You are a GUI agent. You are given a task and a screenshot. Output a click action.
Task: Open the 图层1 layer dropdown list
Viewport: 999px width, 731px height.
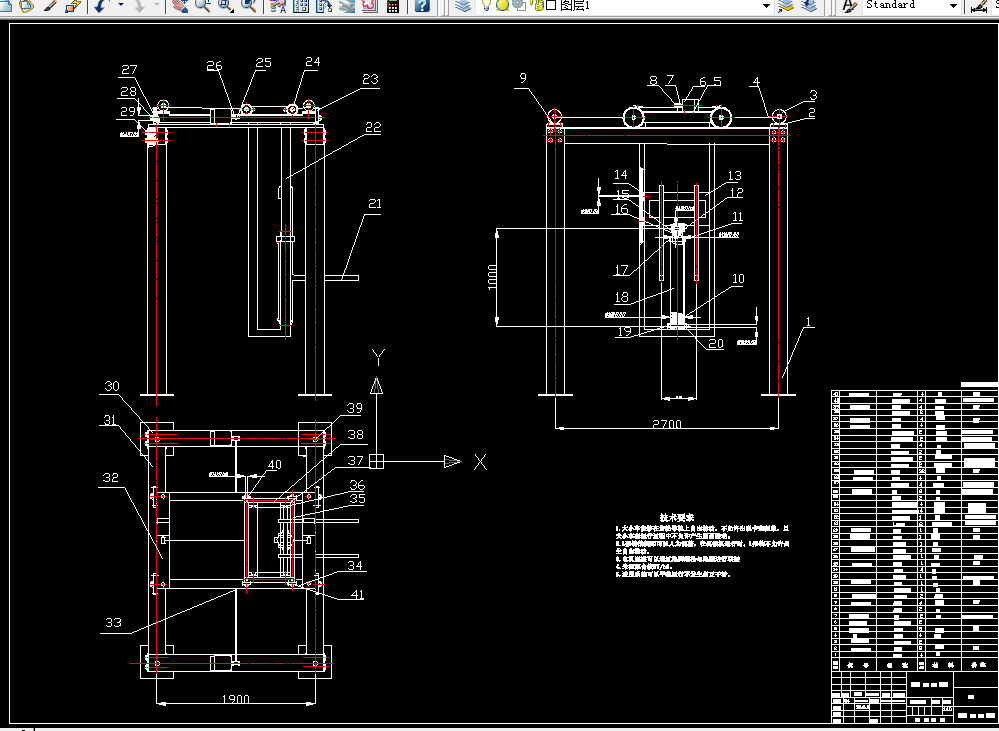766,6
